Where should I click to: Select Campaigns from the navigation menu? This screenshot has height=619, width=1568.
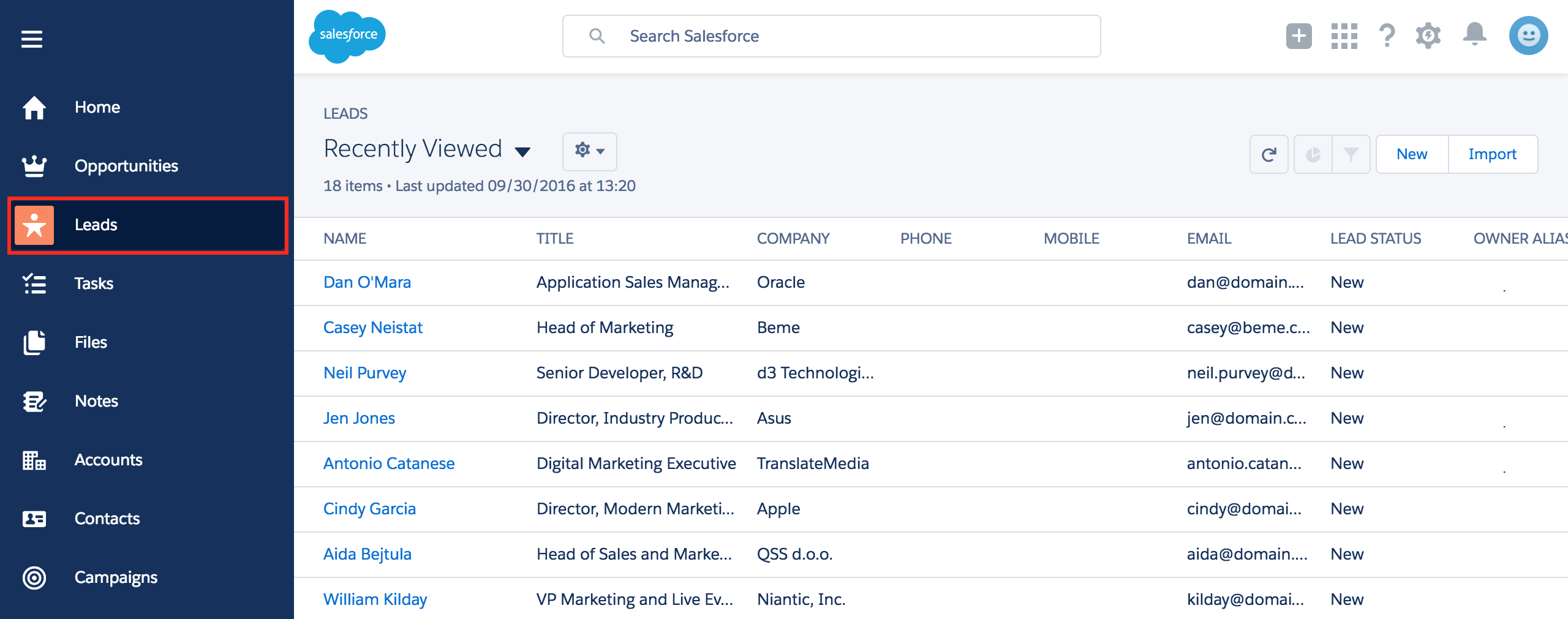pyautogui.click(x=115, y=577)
